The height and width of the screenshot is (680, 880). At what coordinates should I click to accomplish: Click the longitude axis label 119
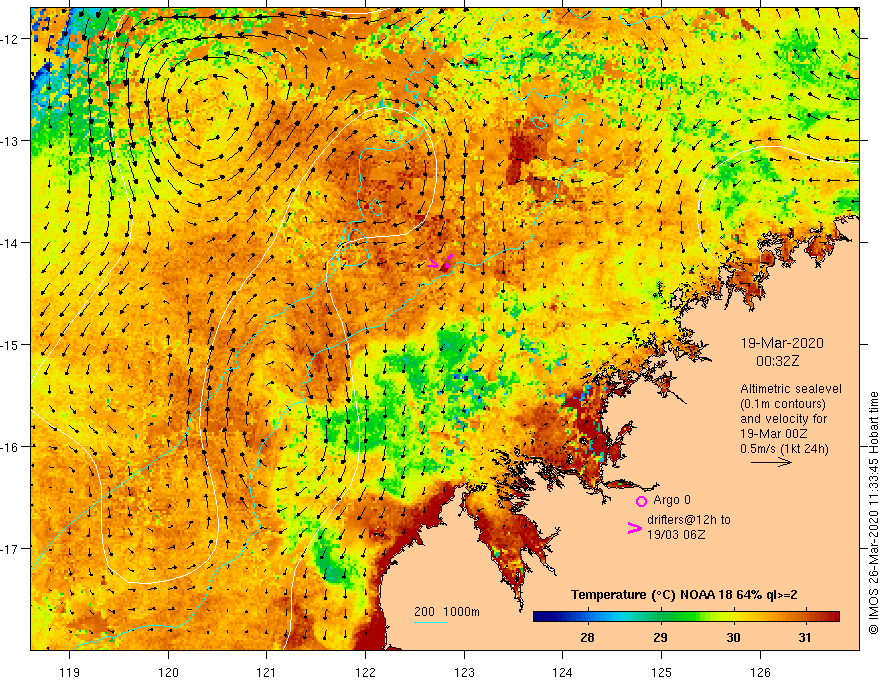click(x=70, y=672)
